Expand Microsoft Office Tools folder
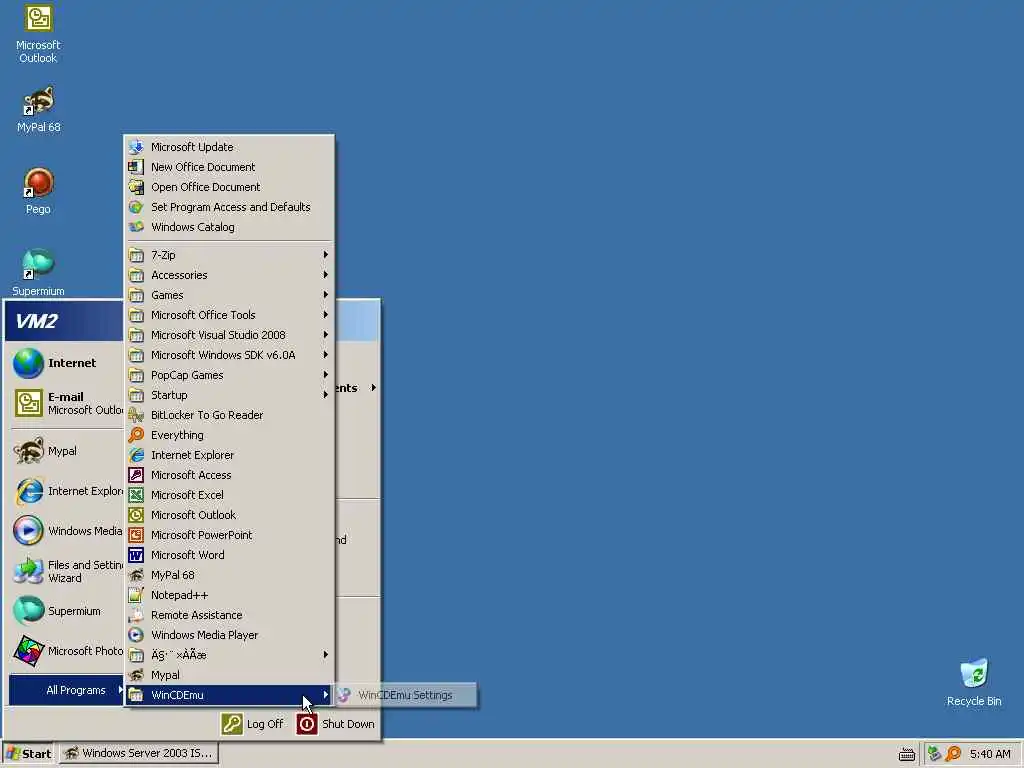This screenshot has width=1024, height=768. [x=229, y=315]
